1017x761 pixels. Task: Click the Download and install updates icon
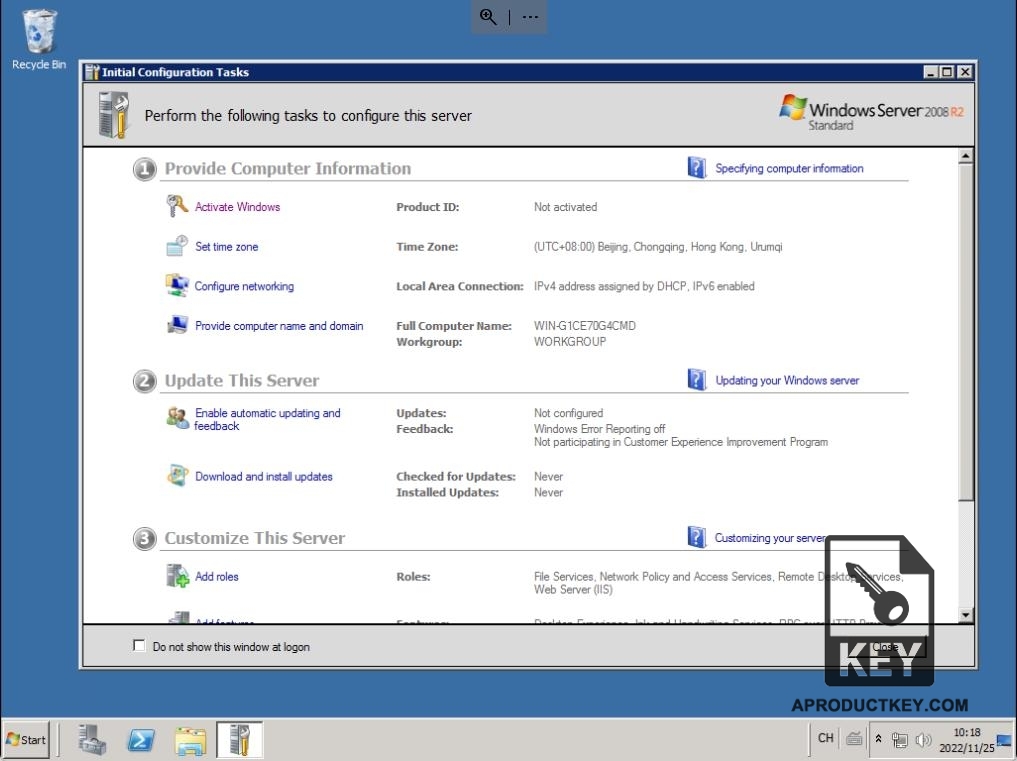pos(177,476)
